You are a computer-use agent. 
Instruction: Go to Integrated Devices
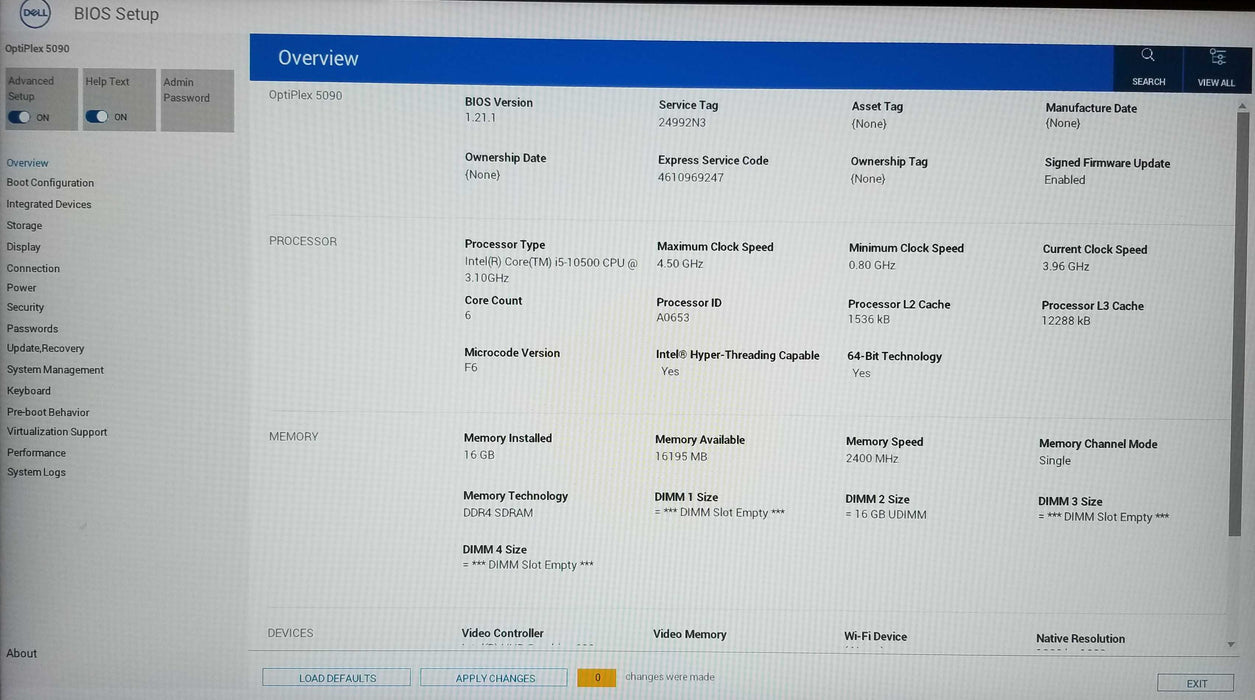tap(49, 204)
